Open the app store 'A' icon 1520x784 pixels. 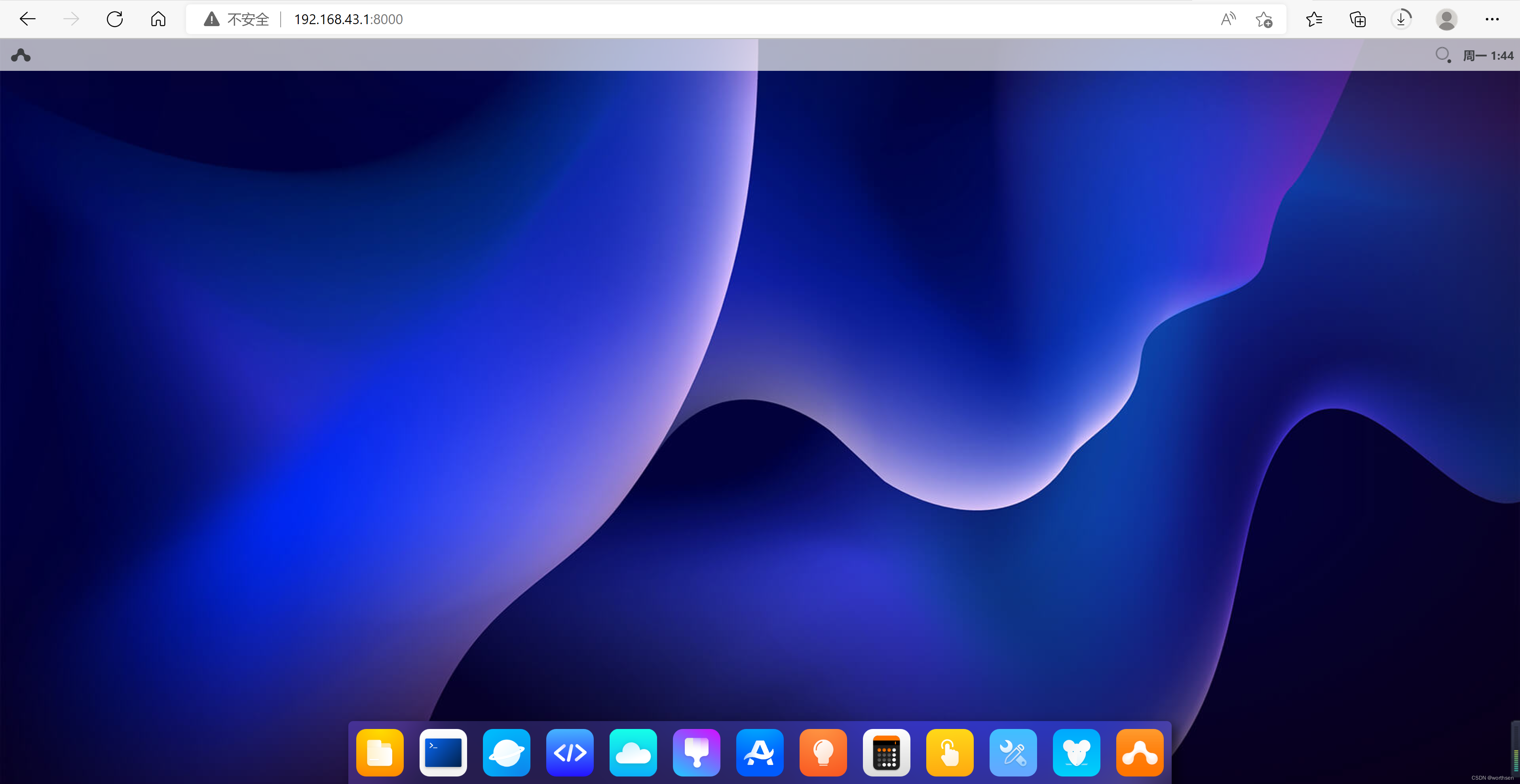(760, 752)
